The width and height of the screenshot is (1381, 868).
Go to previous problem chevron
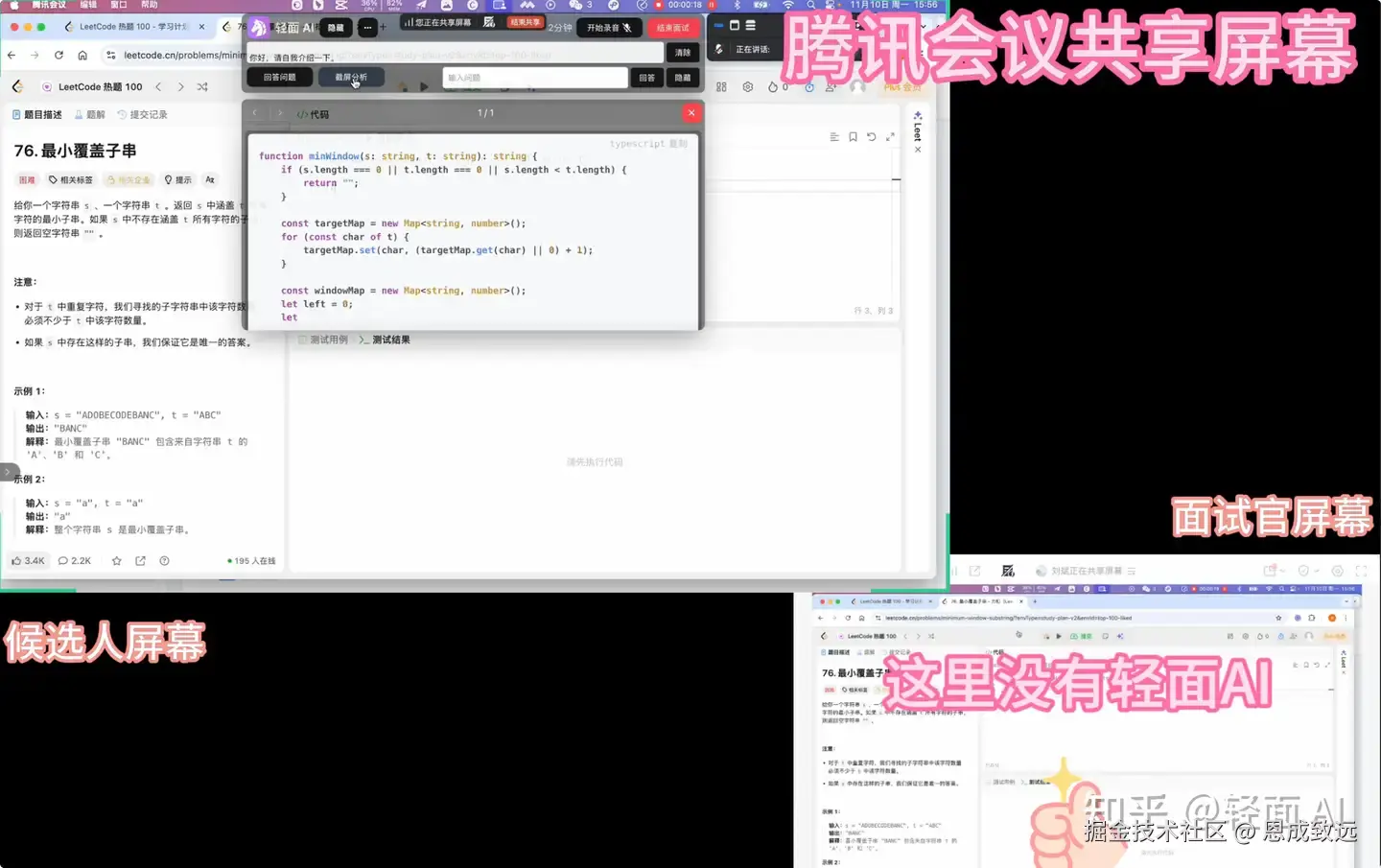(158, 86)
